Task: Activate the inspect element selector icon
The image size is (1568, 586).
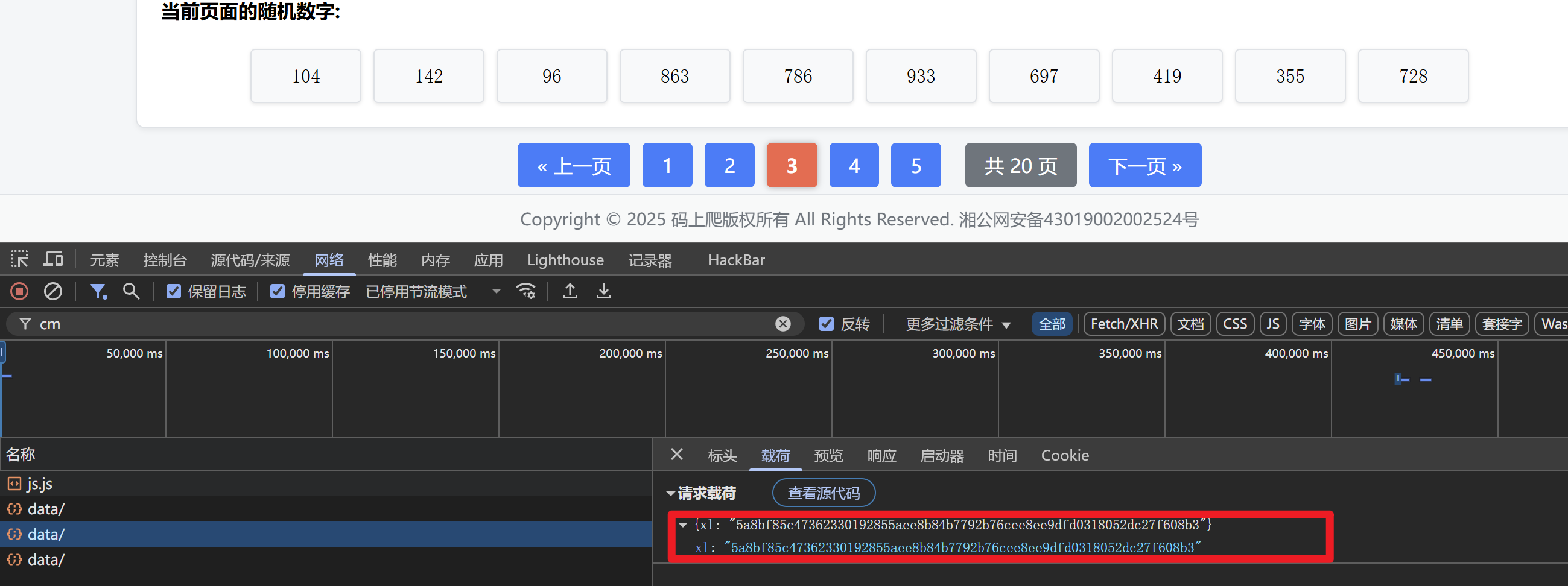Action: tap(19, 259)
